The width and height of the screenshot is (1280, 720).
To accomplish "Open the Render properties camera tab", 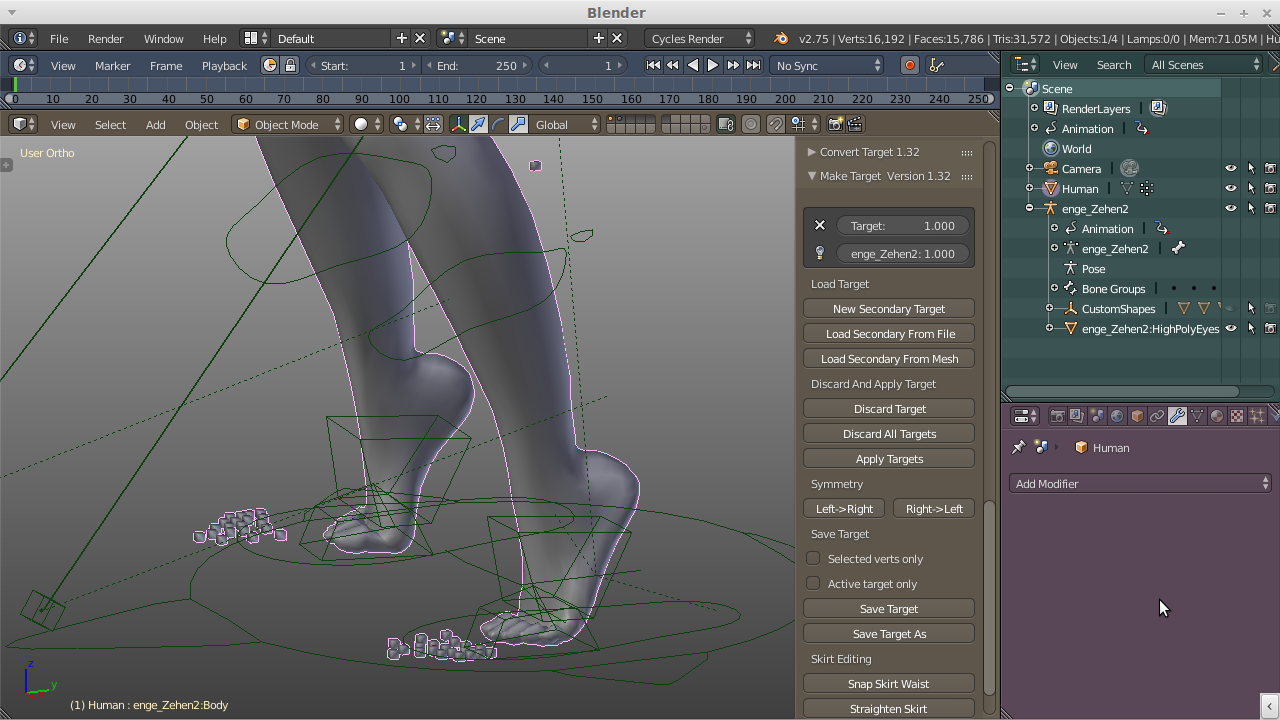I will [x=1057, y=416].
